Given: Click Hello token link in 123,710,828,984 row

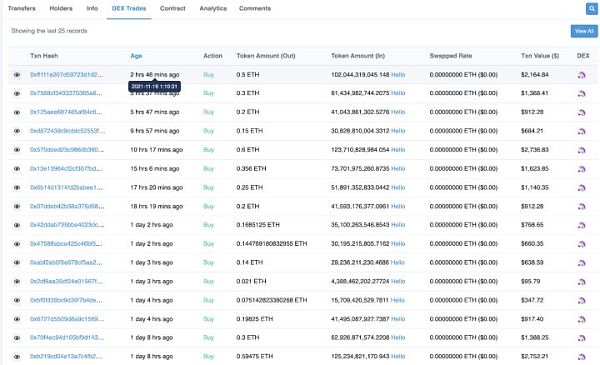Looking at the screenshot, I should coord(398,150).
